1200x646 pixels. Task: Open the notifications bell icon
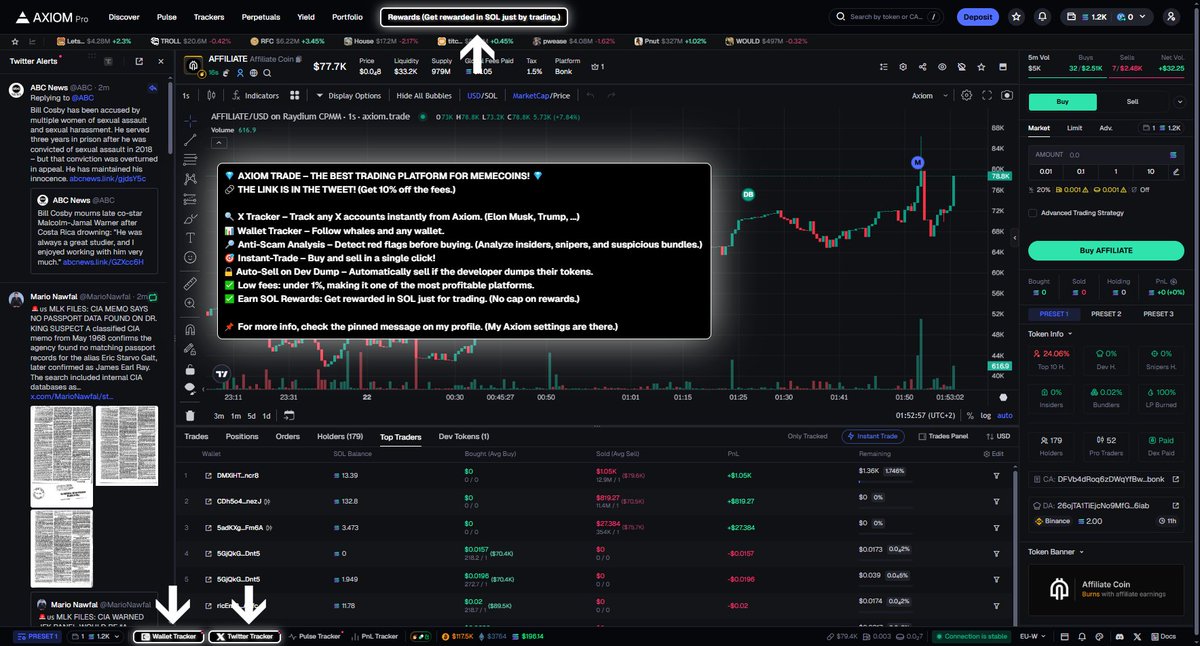pos(1043,17)
